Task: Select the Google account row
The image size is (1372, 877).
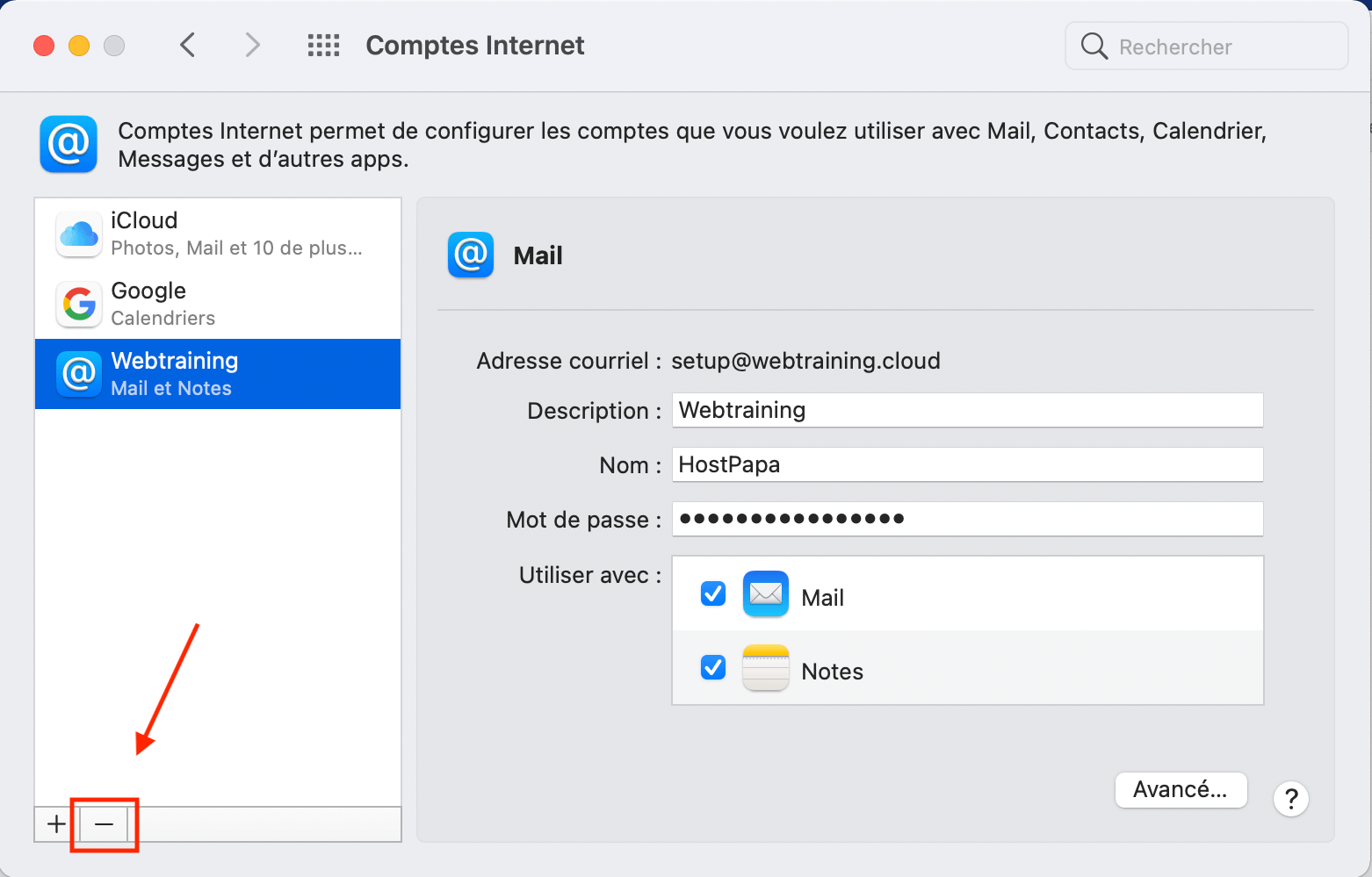Action: [218, 304]
